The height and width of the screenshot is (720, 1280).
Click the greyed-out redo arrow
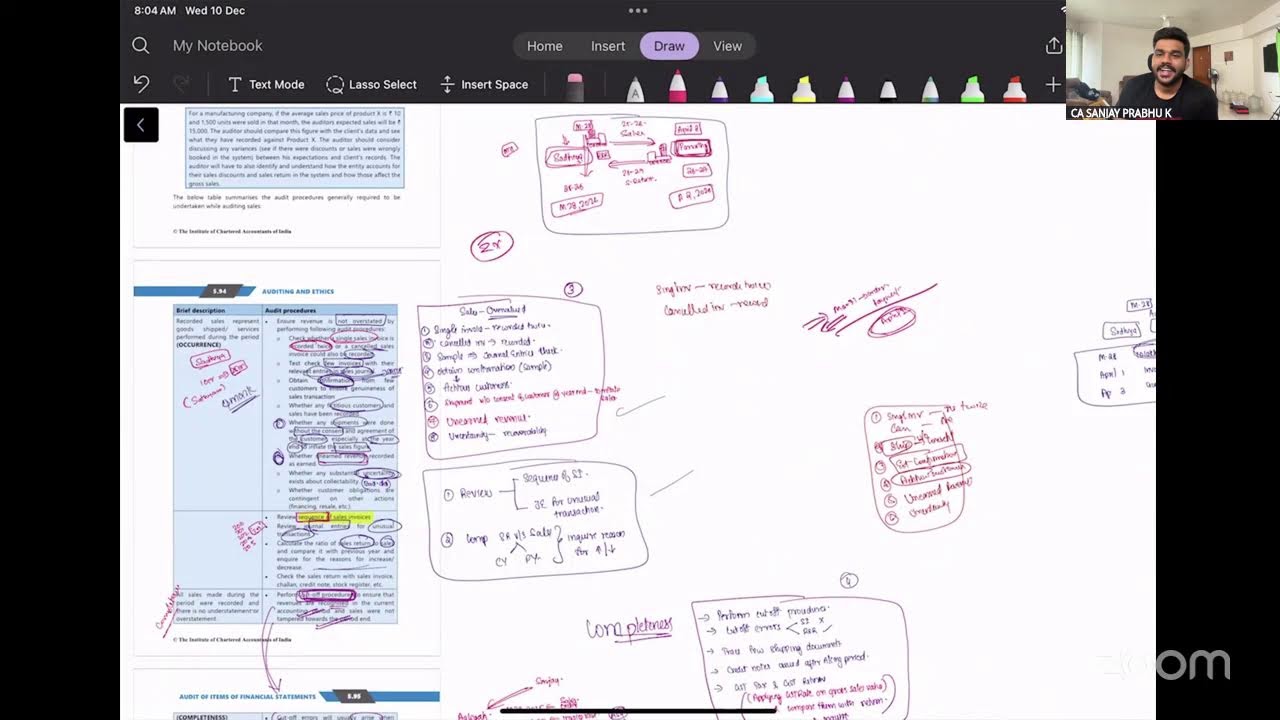click(x=181, y=84)
